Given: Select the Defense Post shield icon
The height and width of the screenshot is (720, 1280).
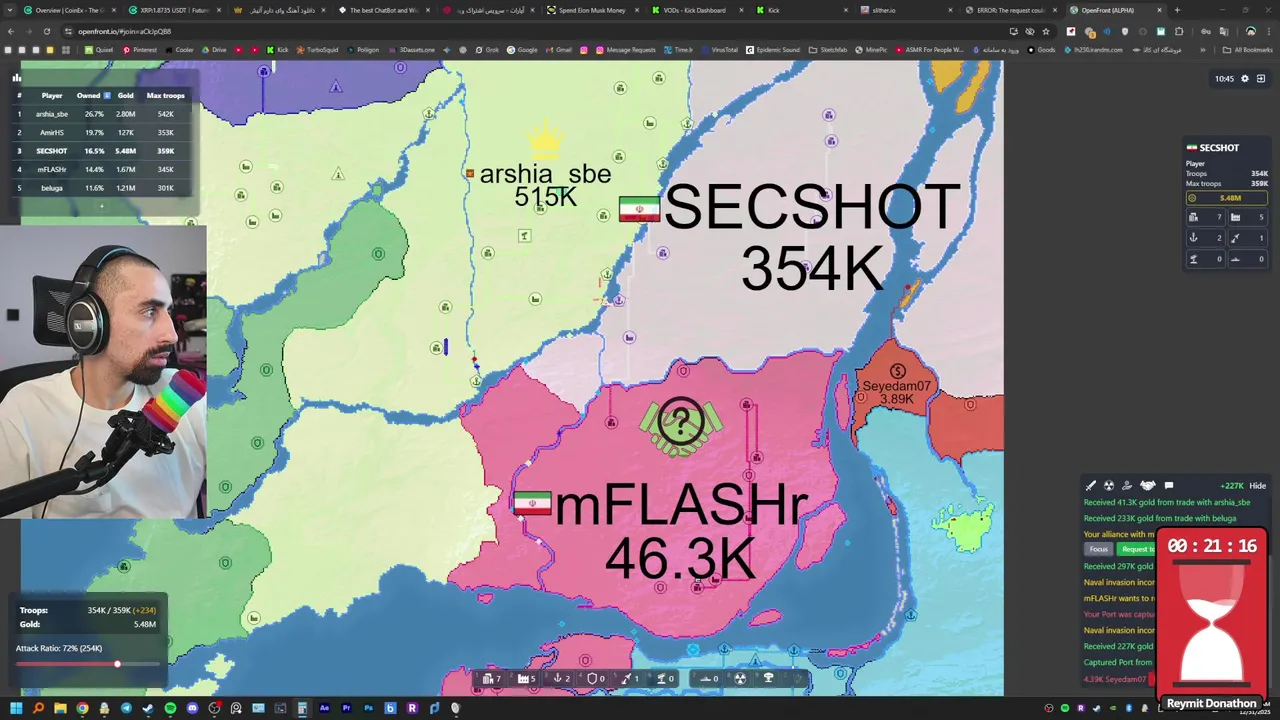Looking at the screenshot, I should point(592,679).
